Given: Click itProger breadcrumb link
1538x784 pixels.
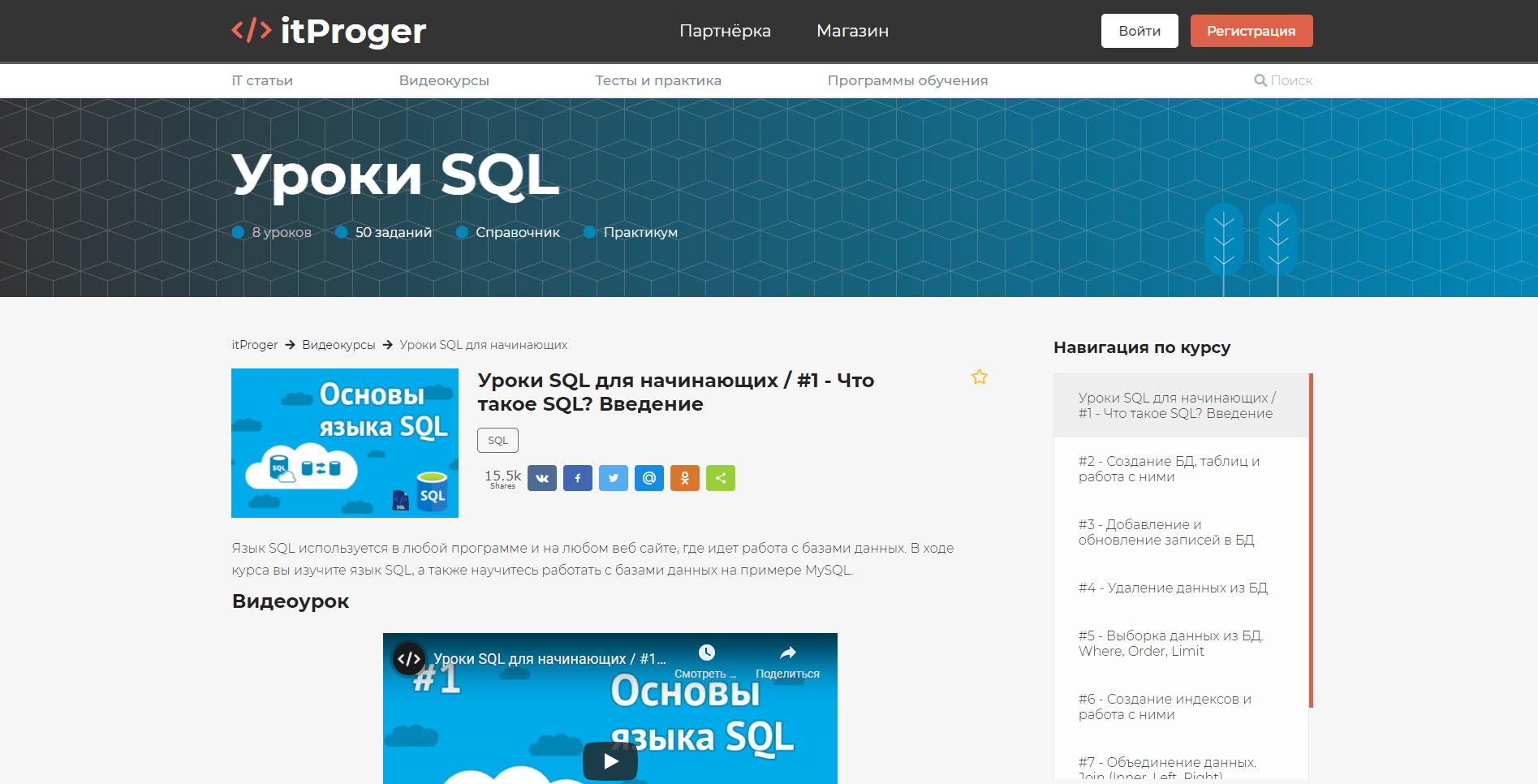Looking at the screenshot, I should coord(255,345).
